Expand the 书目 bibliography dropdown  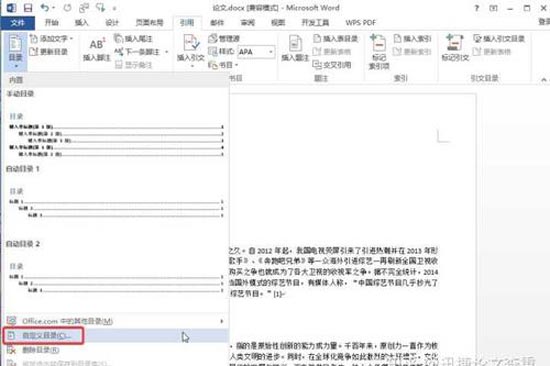236,65
